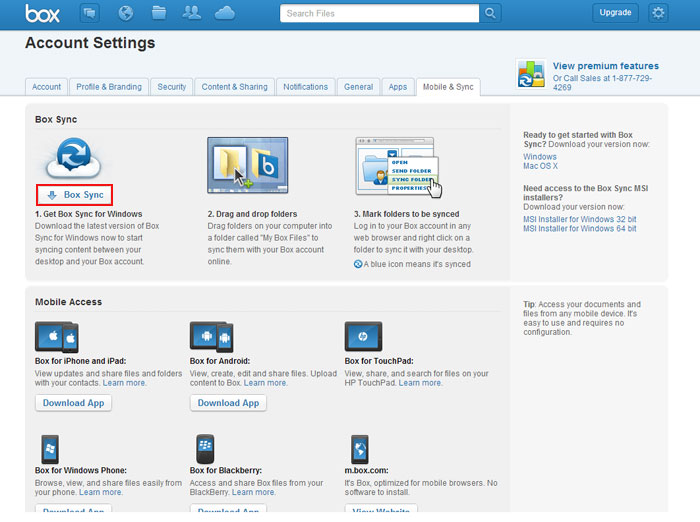Image resolution: width=700 pixels, height=522 pixels.
Task: Click the mark folders to sync image
Action: click(399, 167)
